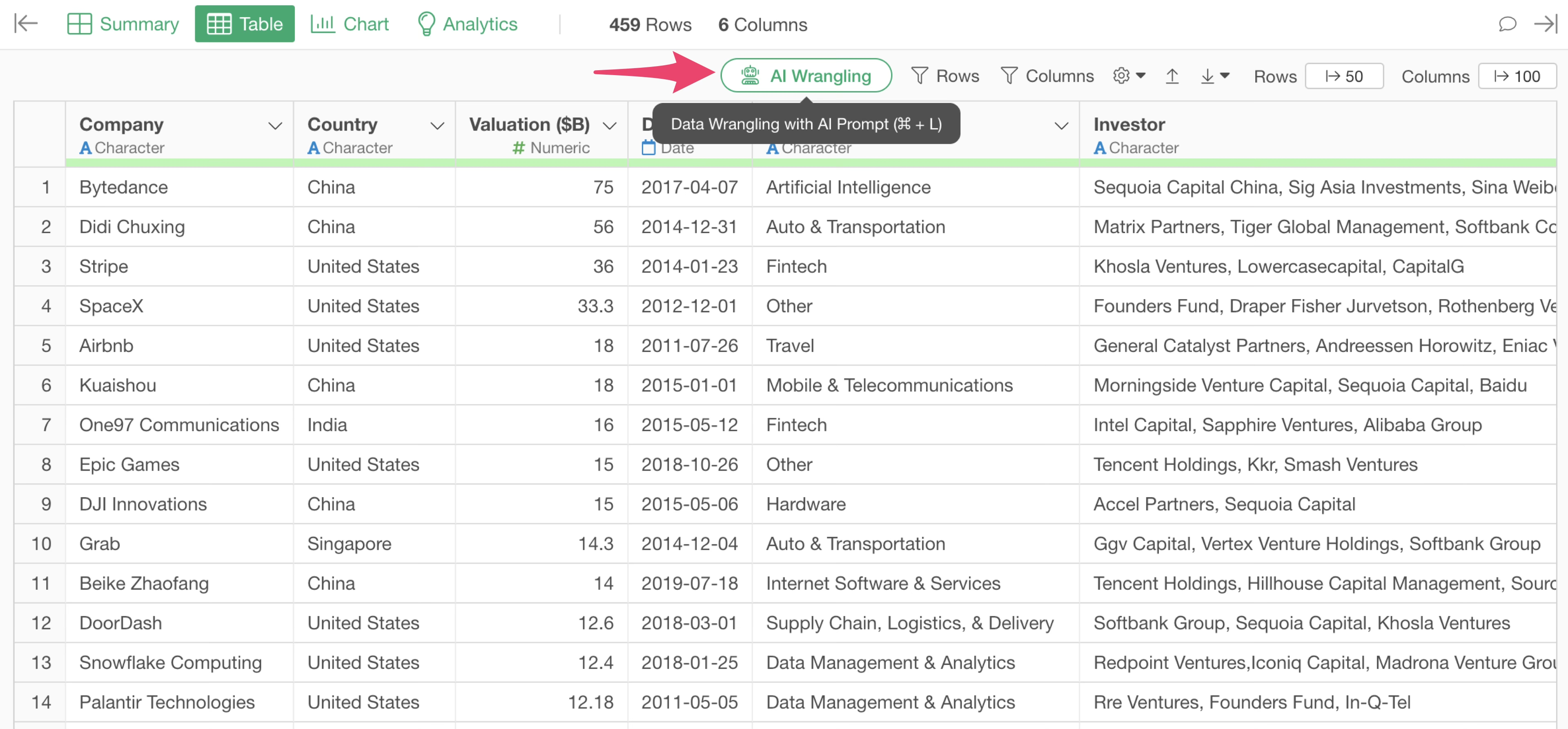Viewport: 1568px width, 729px height.
Task: Click Accel Partners, Sequoia Capital cell
Action: point(1318,503)
